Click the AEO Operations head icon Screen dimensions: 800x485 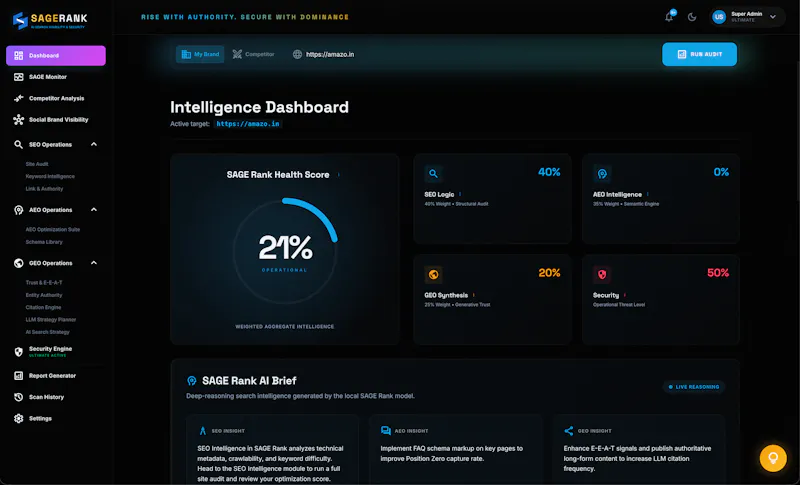click(x=18, y=210)
